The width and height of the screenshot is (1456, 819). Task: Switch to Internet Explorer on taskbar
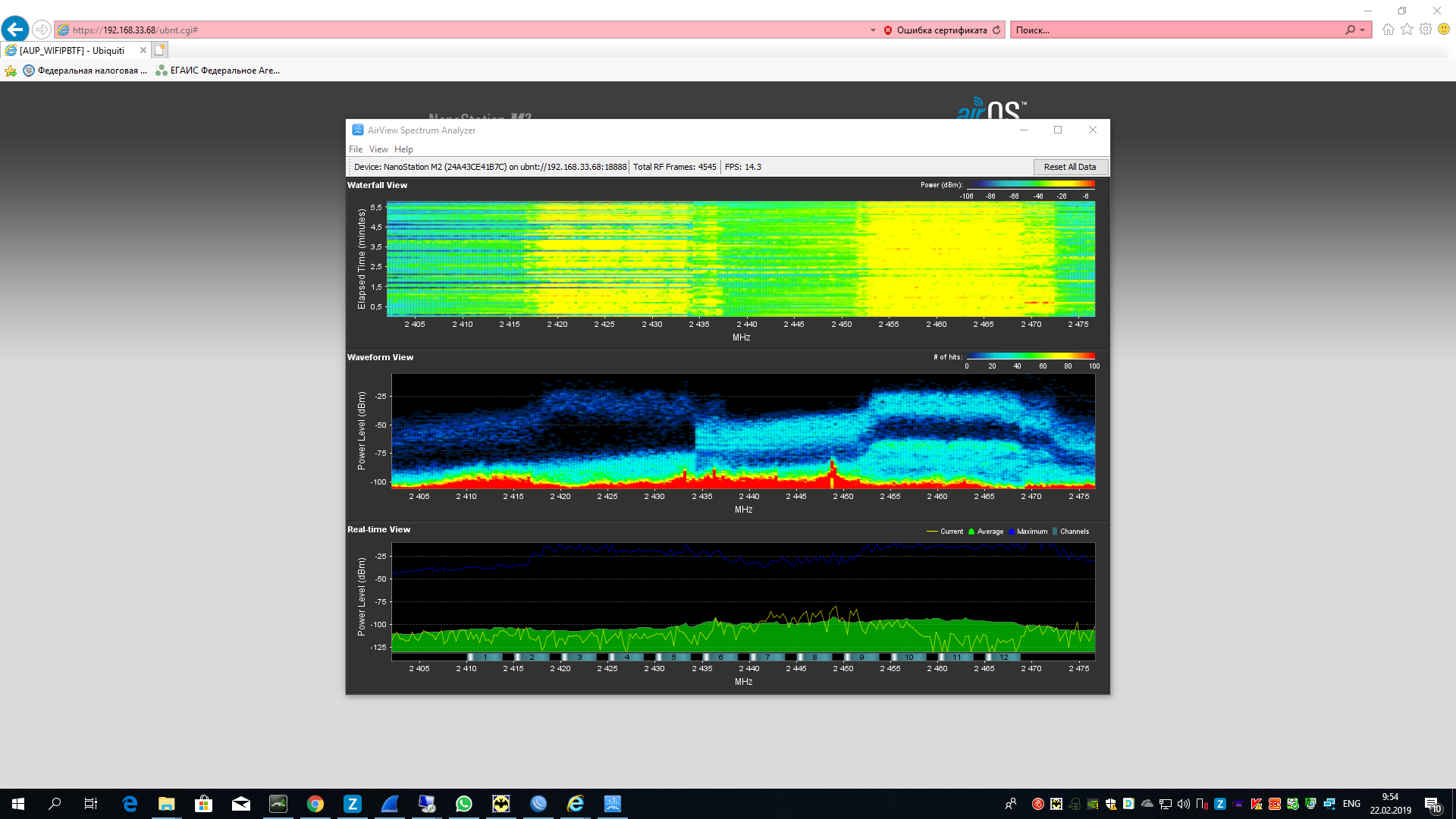click(576, 804)
